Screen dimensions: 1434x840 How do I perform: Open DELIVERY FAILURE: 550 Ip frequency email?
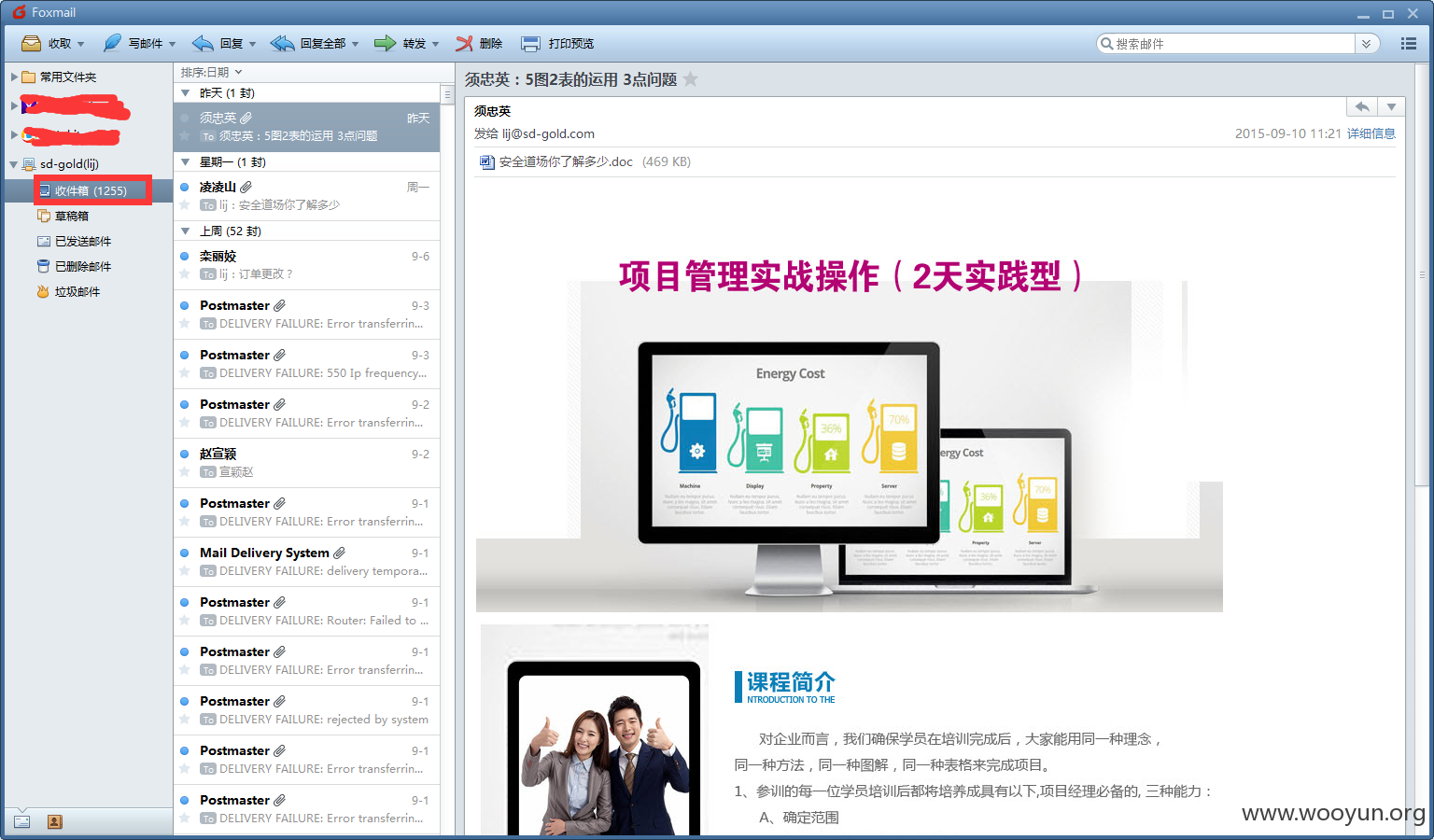(x=306, y=364)
